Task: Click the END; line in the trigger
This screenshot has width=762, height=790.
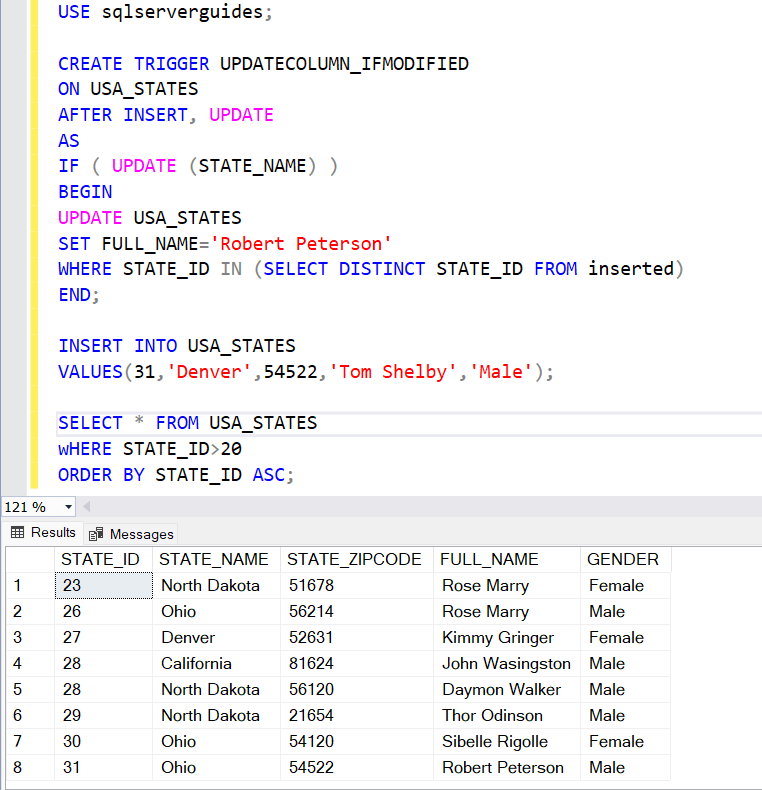Action: [79, 295]
